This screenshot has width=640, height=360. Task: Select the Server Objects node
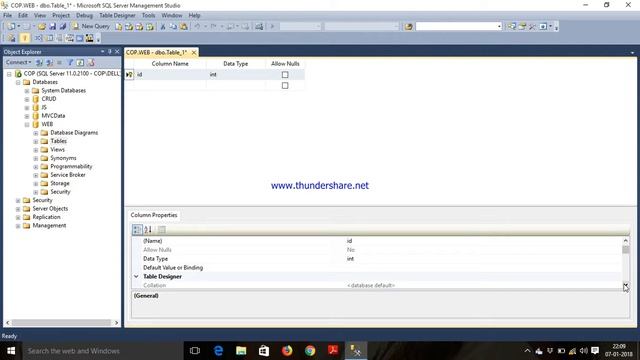click(x=50, y=209)
